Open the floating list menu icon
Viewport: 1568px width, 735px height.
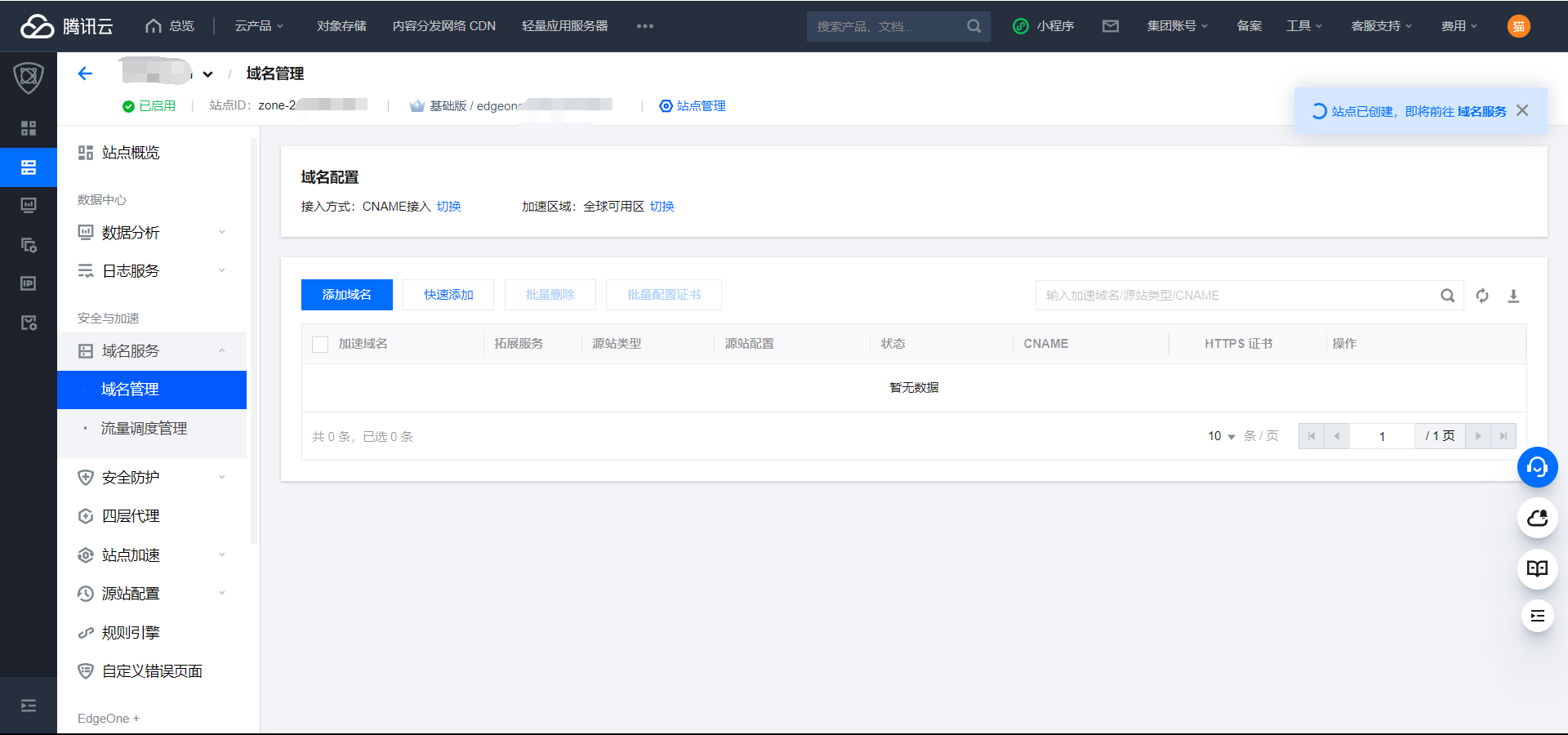1537,616
